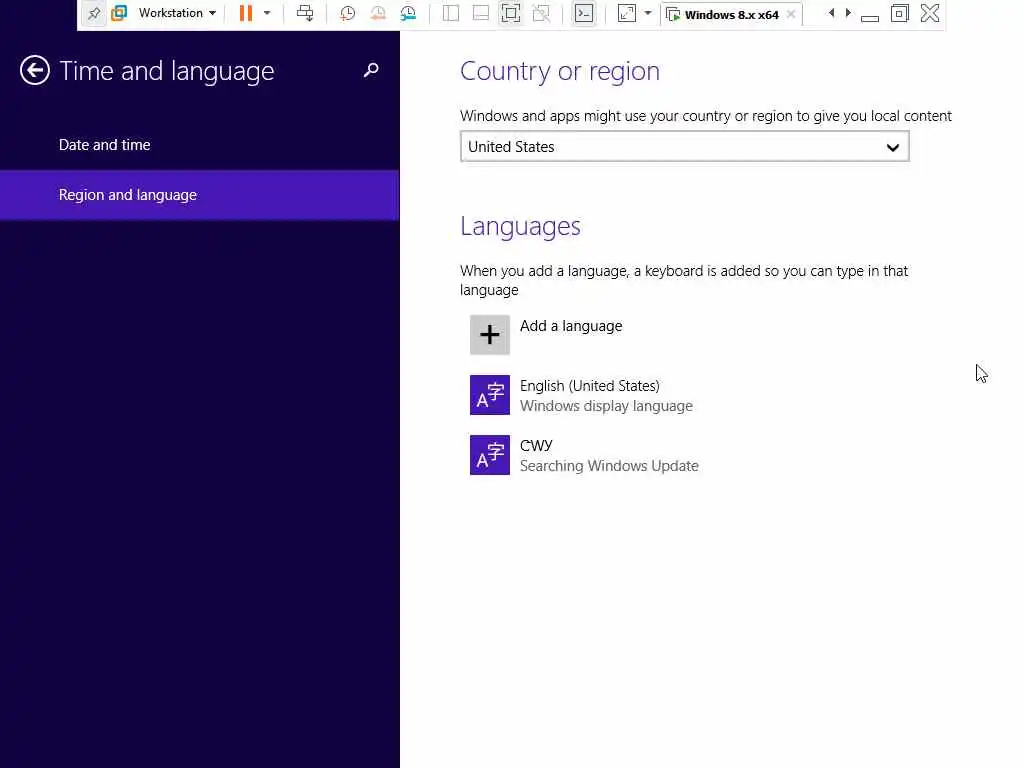Restore the VMware window size
1024x768 pixels.
click(899, 13)
